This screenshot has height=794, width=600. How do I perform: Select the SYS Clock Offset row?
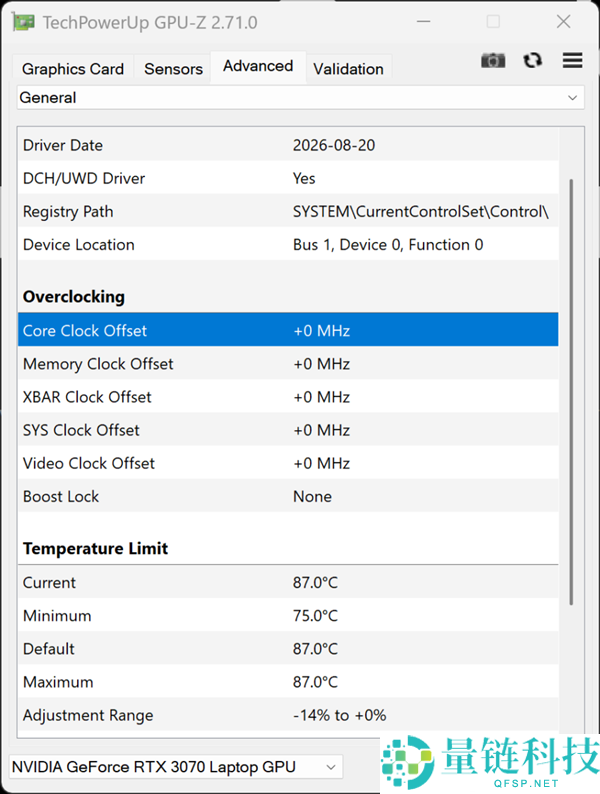click(288, 430)
